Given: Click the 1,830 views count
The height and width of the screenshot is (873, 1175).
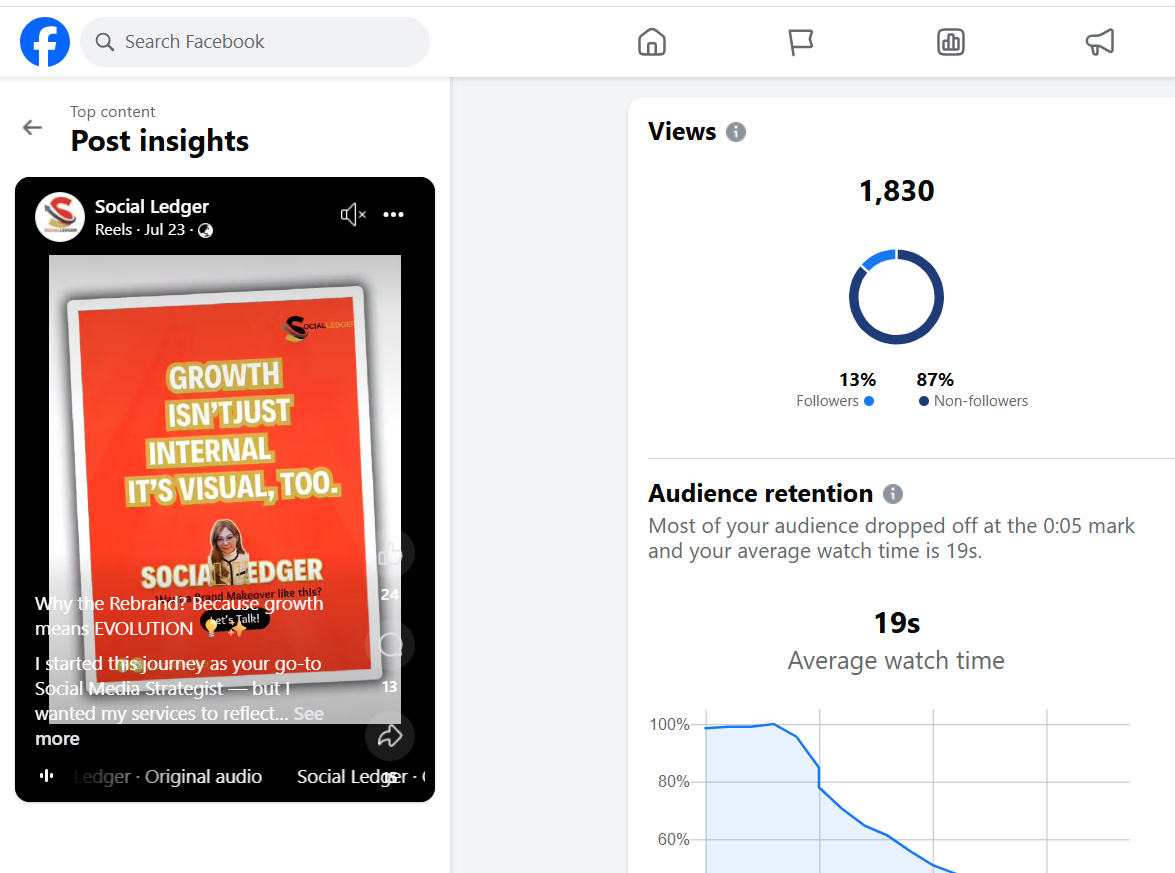Looking at the screenshot, I should 896,191.
